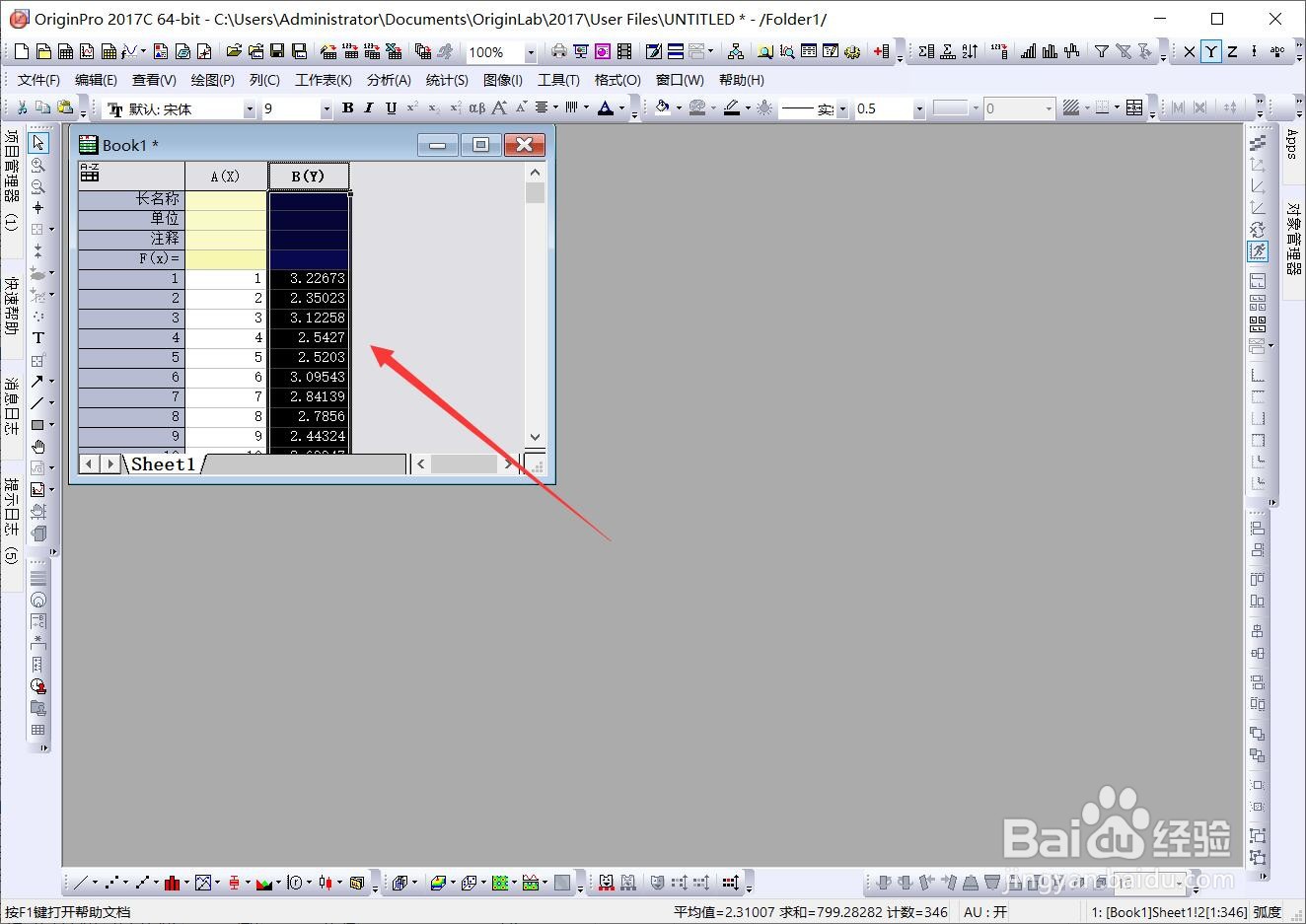The image size is (1306, 924).
Task: Click the Book1 vertical scrollbar down arrow
Action: 536,437
